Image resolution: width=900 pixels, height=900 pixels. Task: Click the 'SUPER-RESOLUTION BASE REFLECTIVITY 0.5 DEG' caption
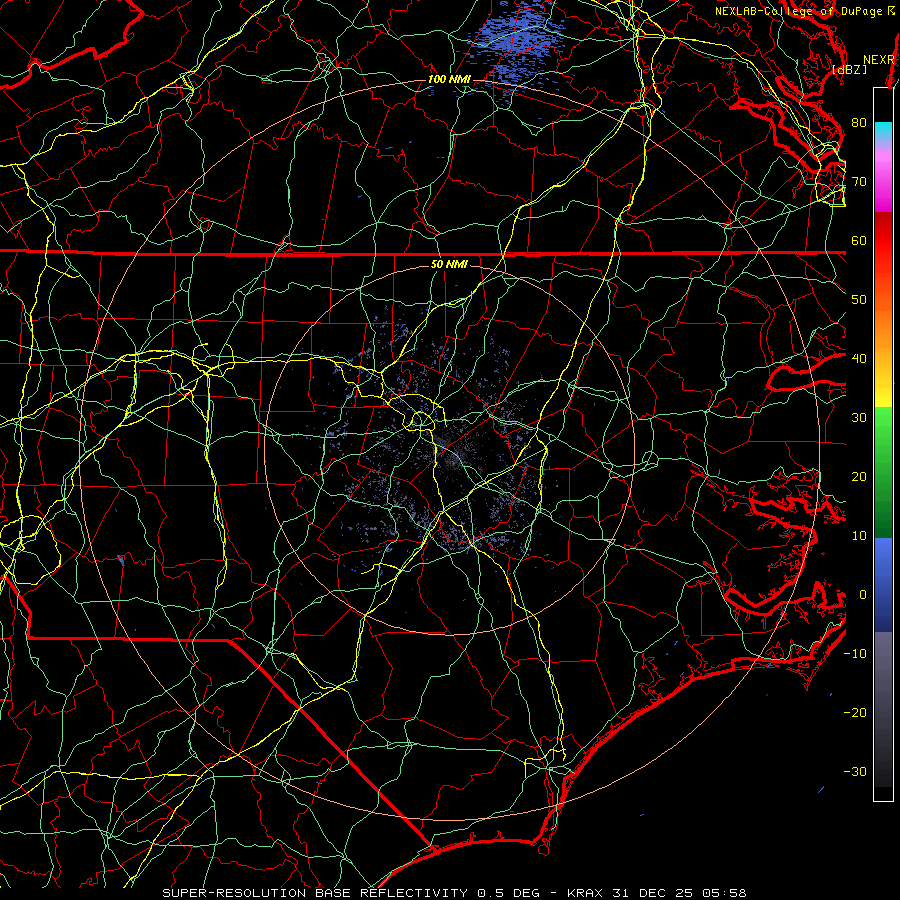click(x=351, y=893)
